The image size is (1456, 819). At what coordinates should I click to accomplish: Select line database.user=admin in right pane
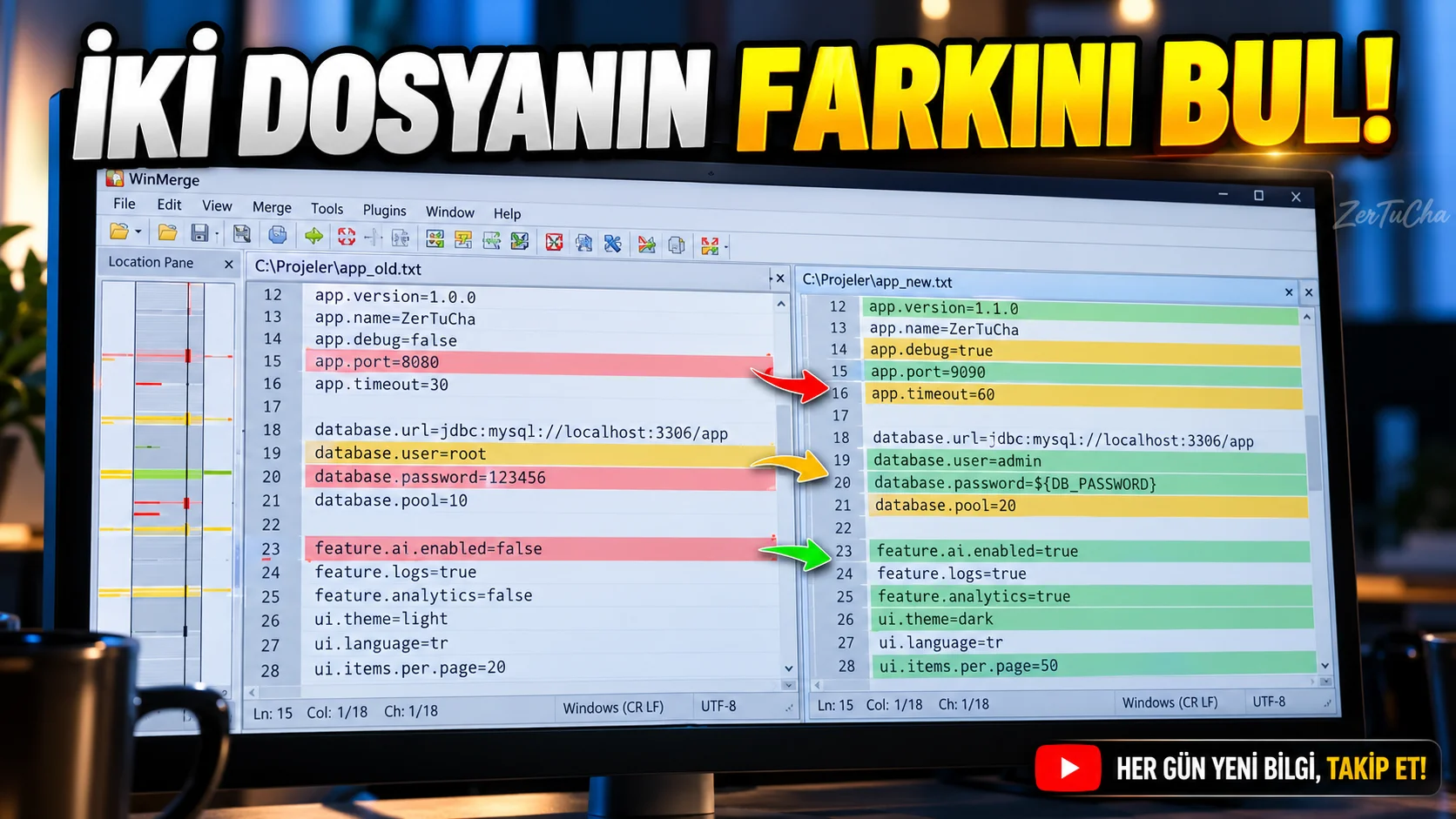1087,460
